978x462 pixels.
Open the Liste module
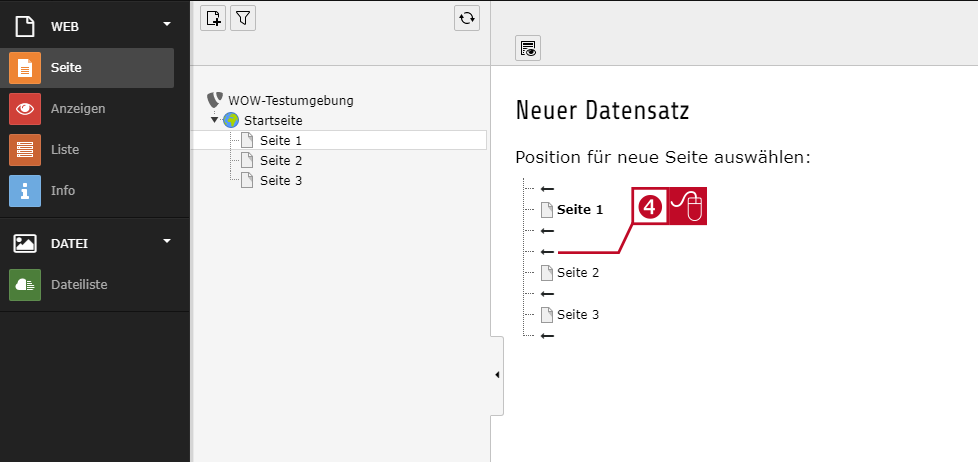87,150
